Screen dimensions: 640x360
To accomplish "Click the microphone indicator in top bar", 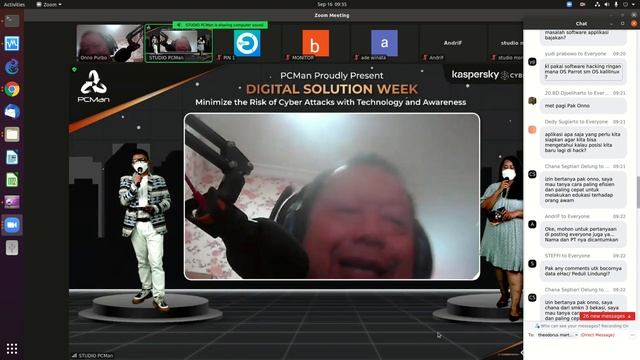I will [x=616, y=4].
